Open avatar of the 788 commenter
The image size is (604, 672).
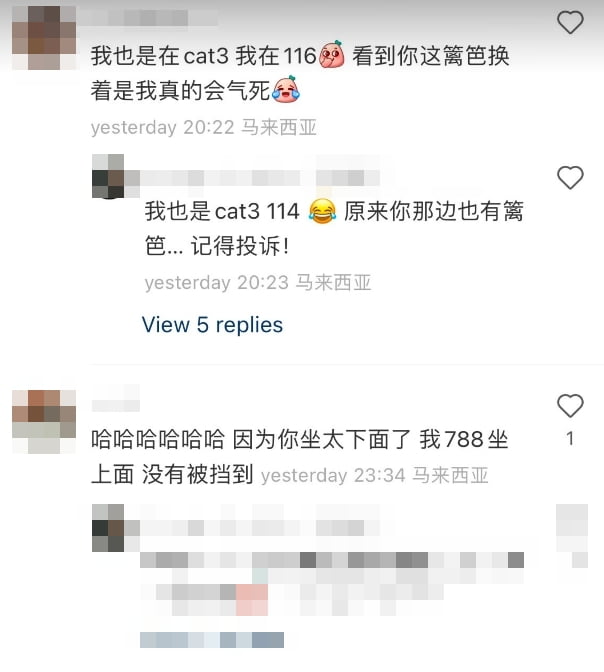pos(44,422)
